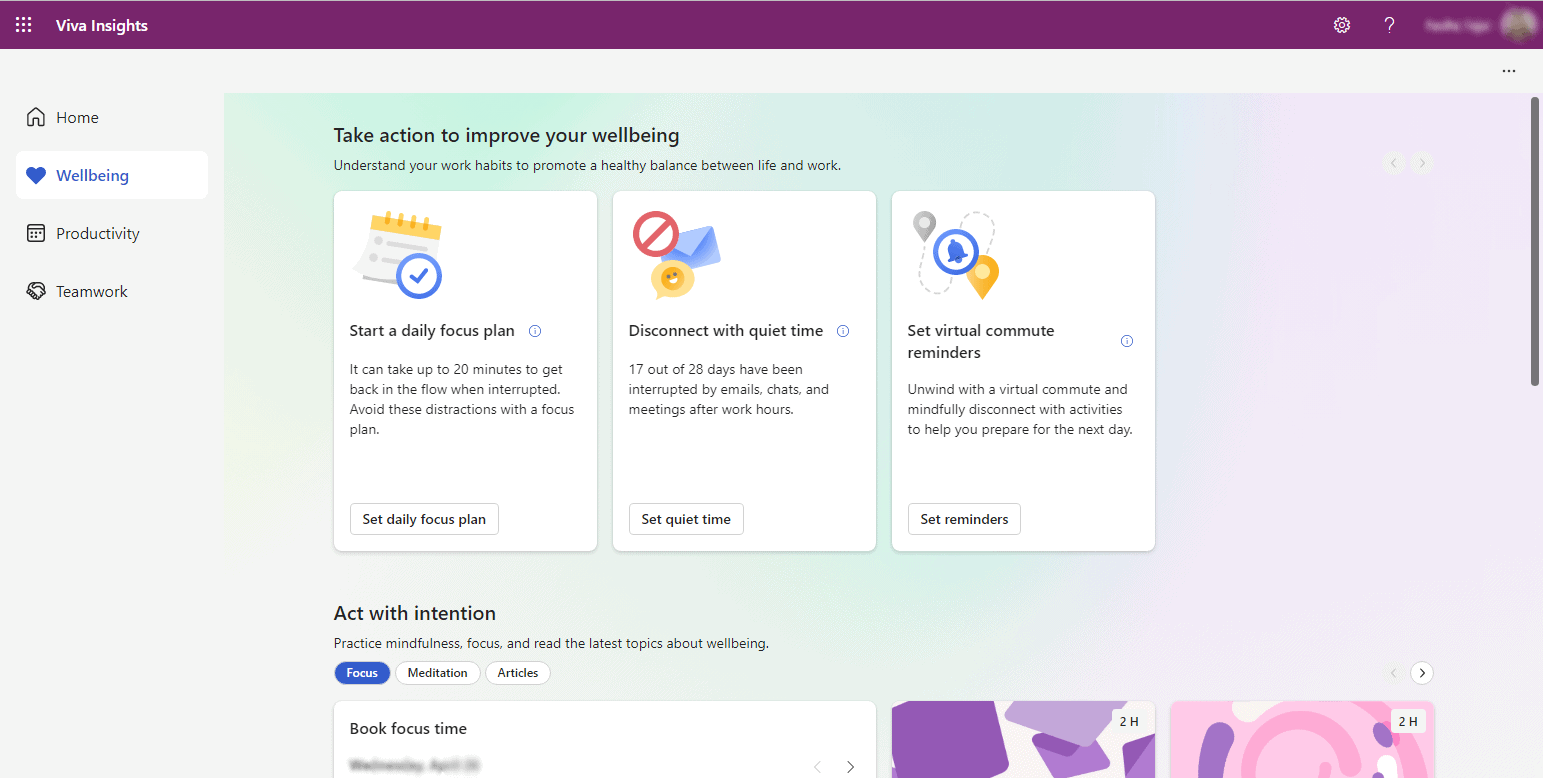This screenshot has height=778, width=1543.
Task: Click 'Set virtual commute reminders' title
Action: [x=981, y=341]
